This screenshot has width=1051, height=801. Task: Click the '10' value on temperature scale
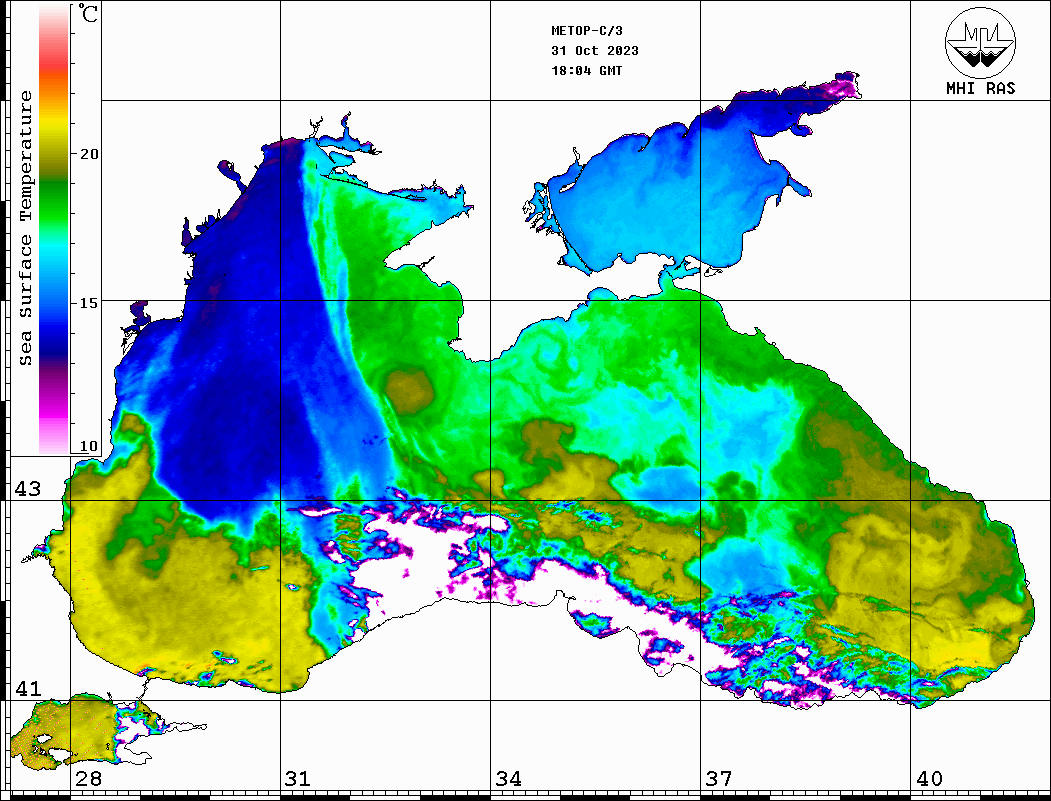click(x=88, y=446)
